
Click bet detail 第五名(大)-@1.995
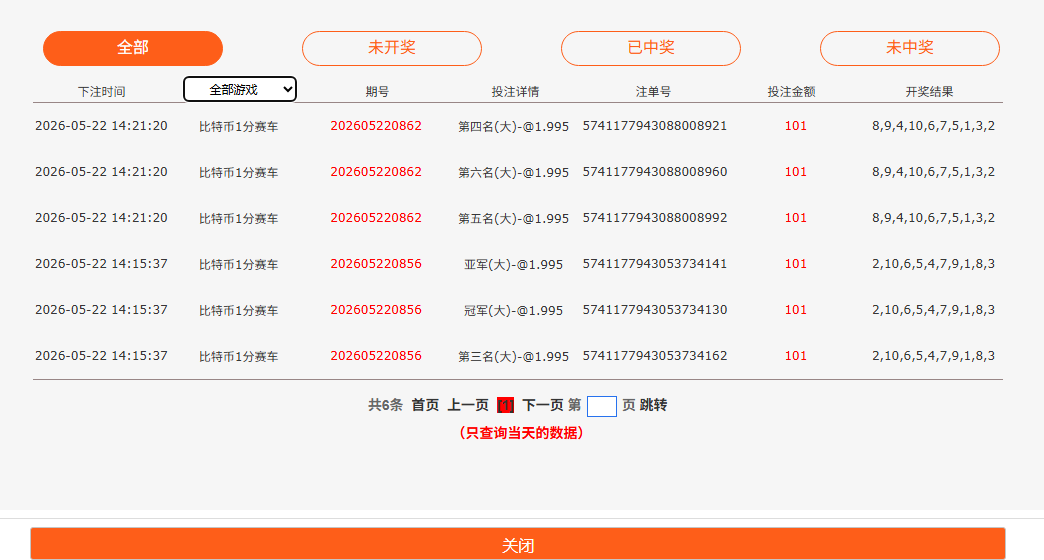point(513,218)
